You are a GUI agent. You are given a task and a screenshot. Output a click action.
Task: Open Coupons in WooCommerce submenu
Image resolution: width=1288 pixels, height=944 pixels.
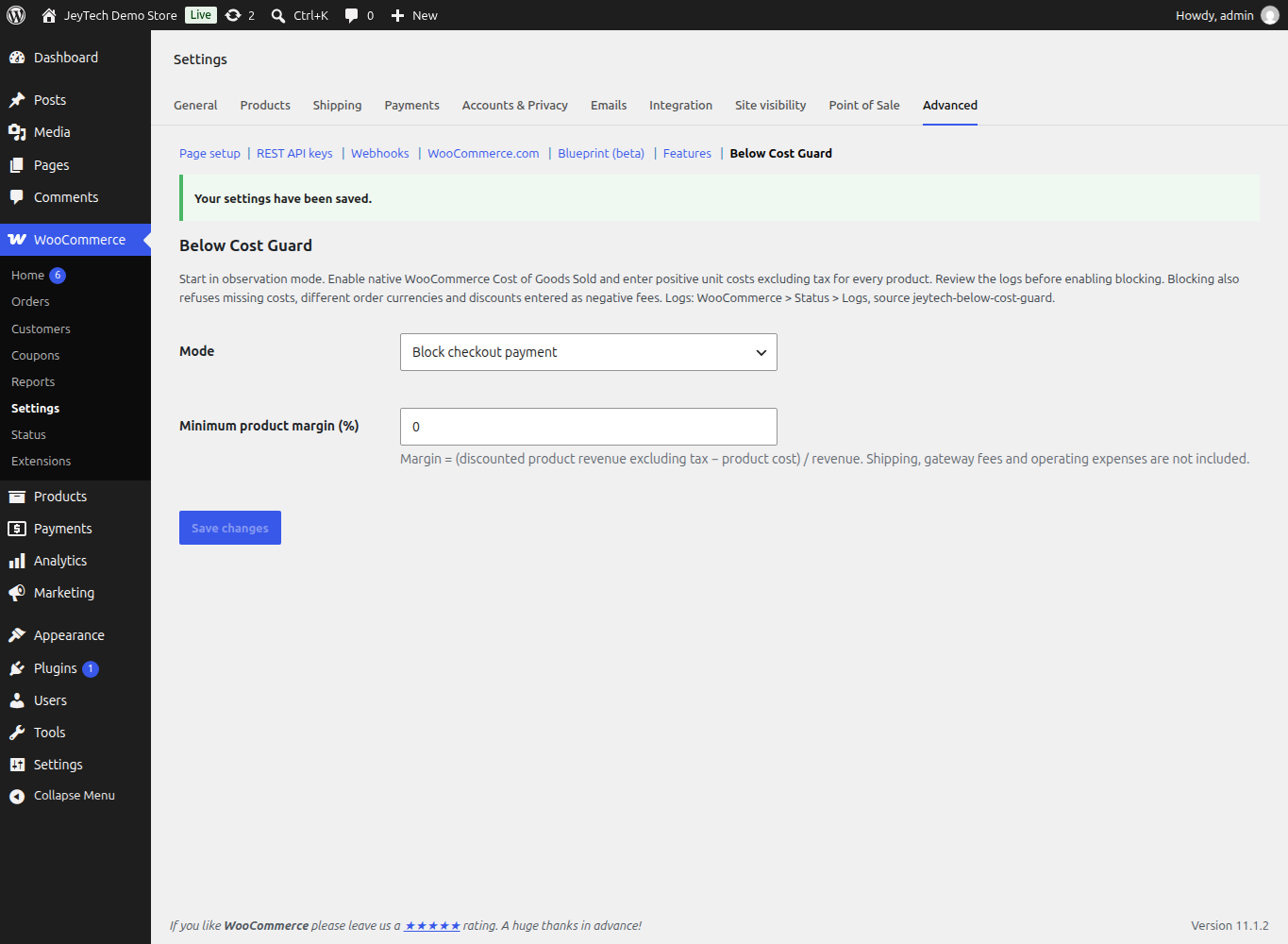pyautogui.click(x=35, y=356)
